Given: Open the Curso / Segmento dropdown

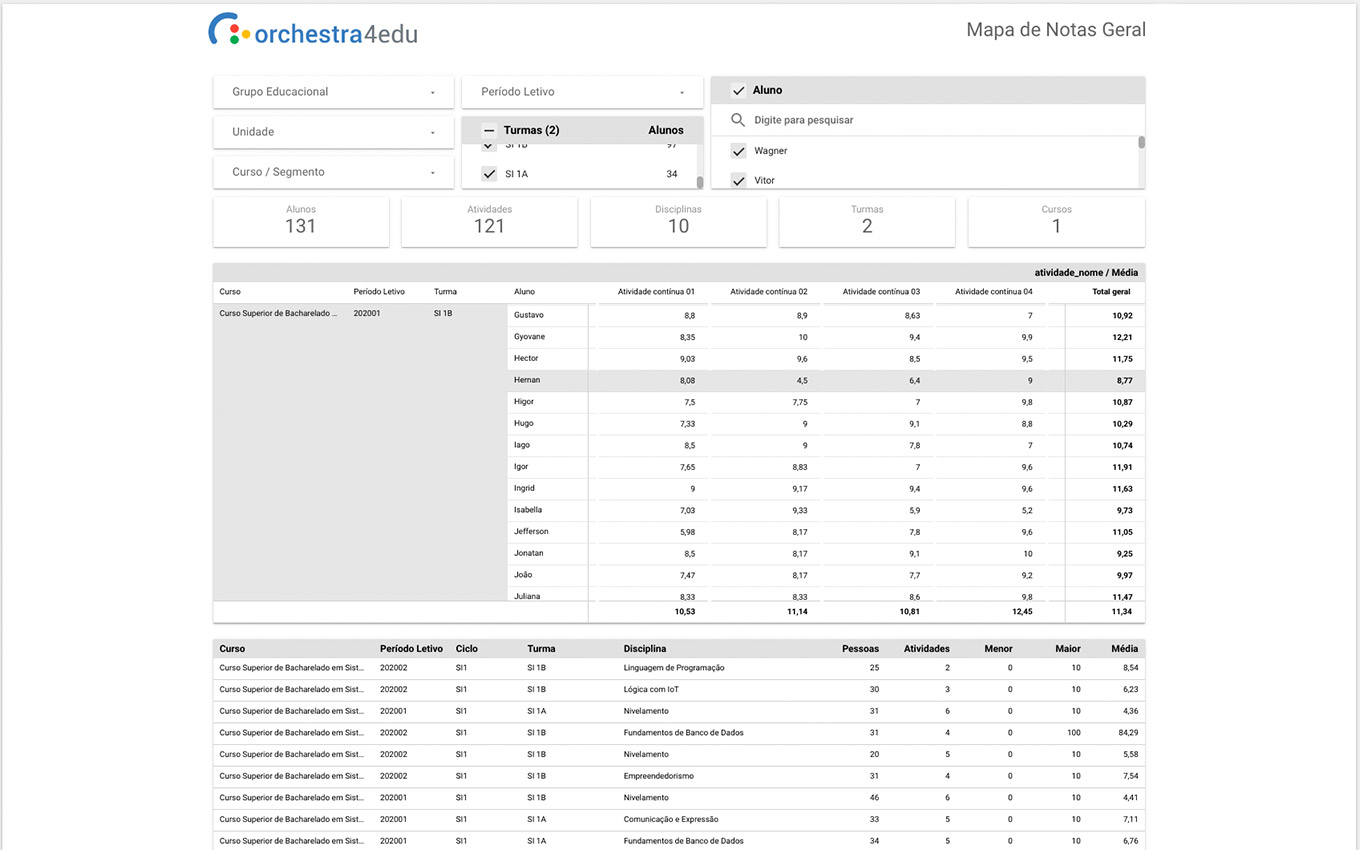Looking at the screenshot, I should pos(333,172).
